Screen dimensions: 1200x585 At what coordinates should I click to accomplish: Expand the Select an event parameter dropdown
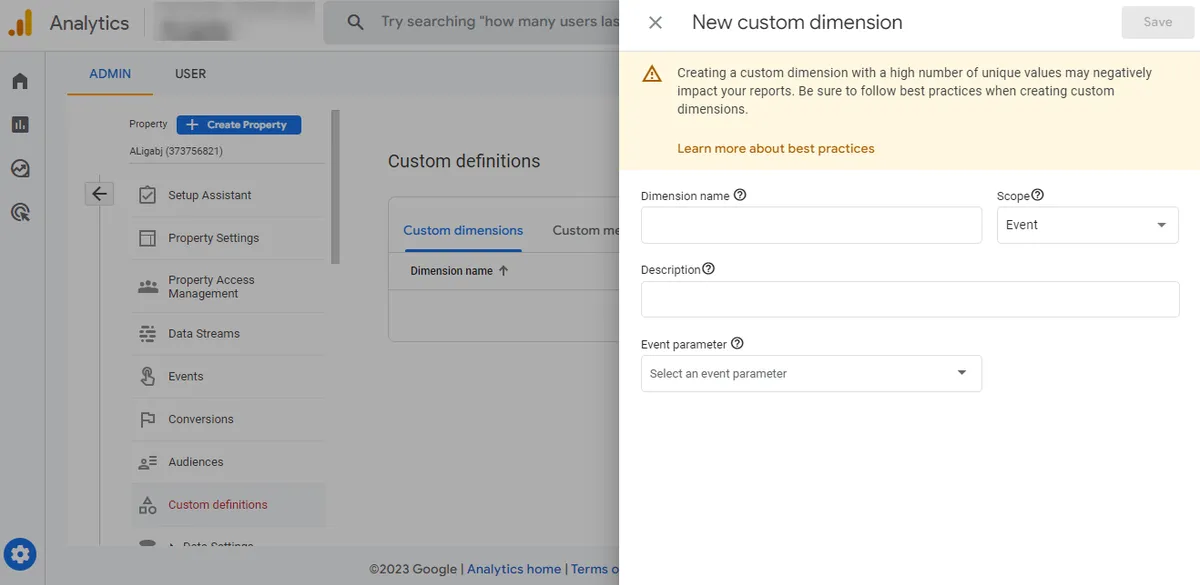[x=810, y=373]
